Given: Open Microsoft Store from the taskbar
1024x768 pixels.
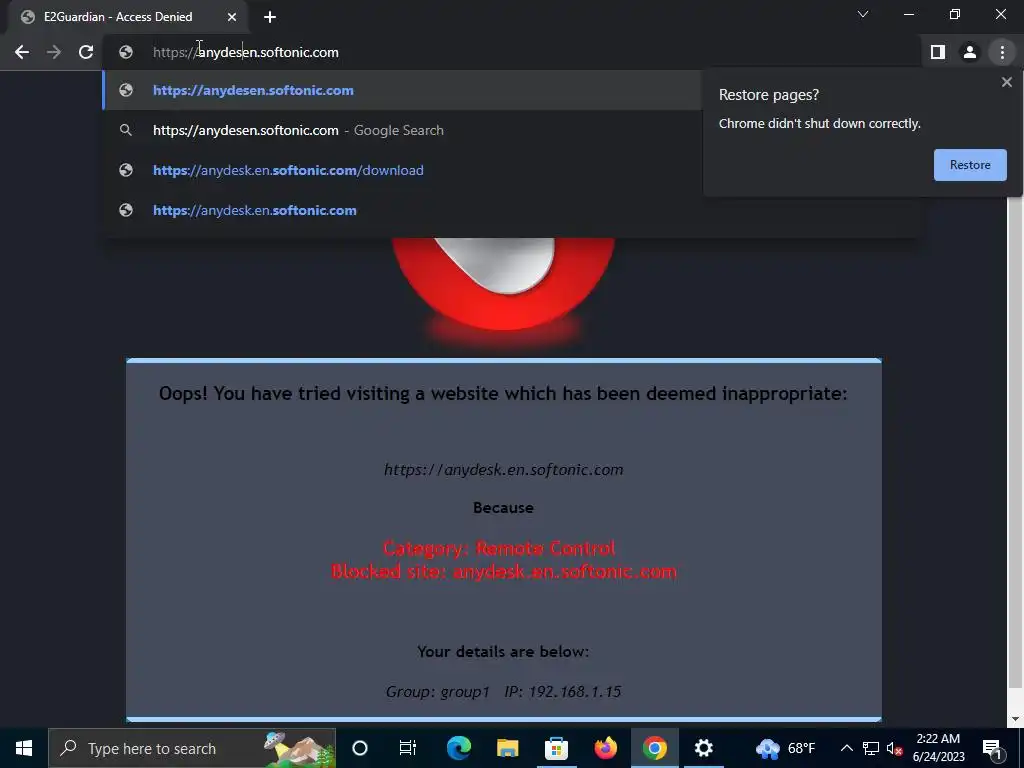Looking at the screenshot, I should [x=556, y=748].
